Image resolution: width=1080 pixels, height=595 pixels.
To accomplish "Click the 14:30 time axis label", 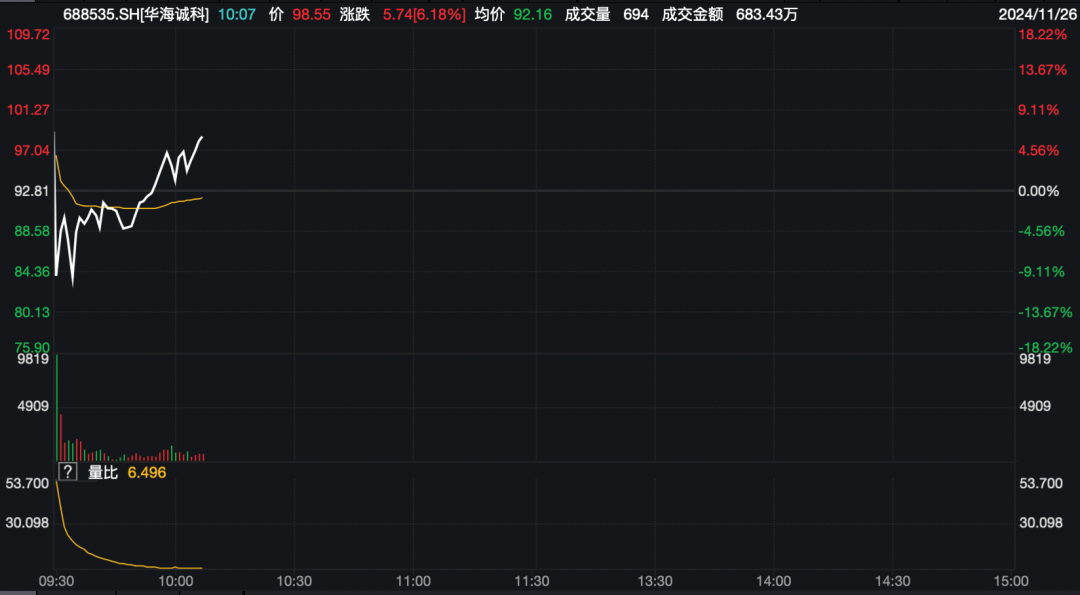I will 893,581.
